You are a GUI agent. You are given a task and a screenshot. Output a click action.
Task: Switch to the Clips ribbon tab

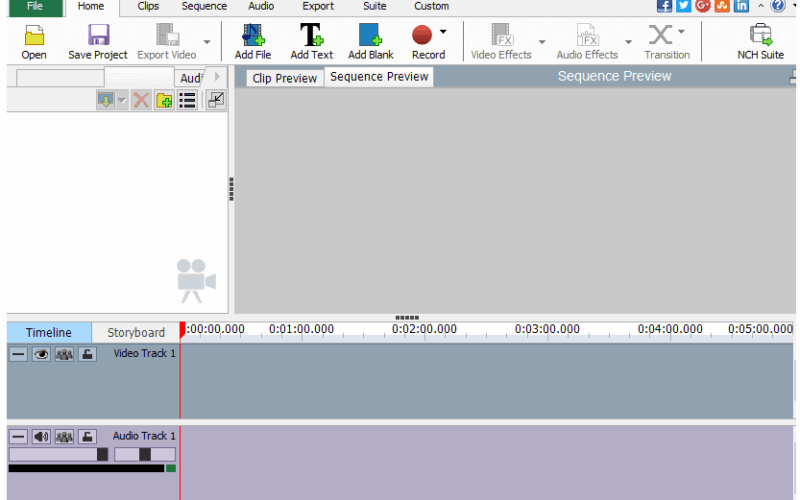(148, 6)
